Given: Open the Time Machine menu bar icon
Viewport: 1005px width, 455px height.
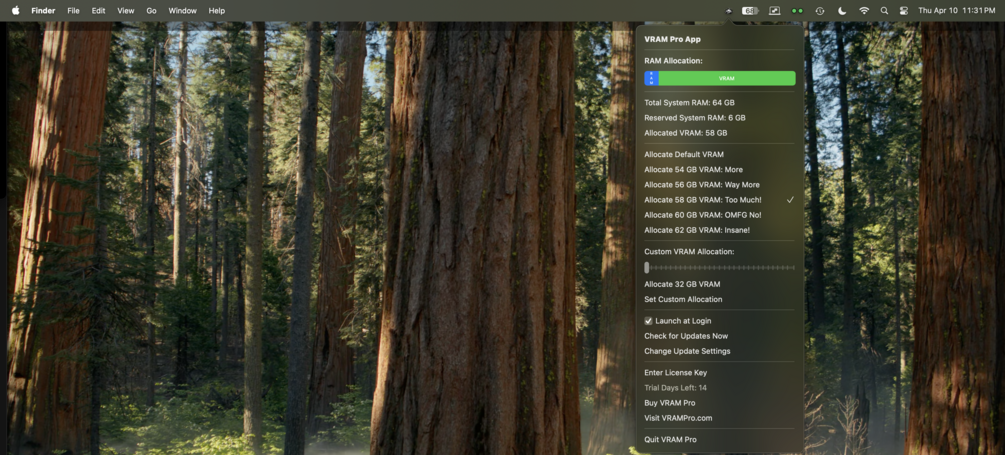Looking at the screenshot, I should 820,11.
